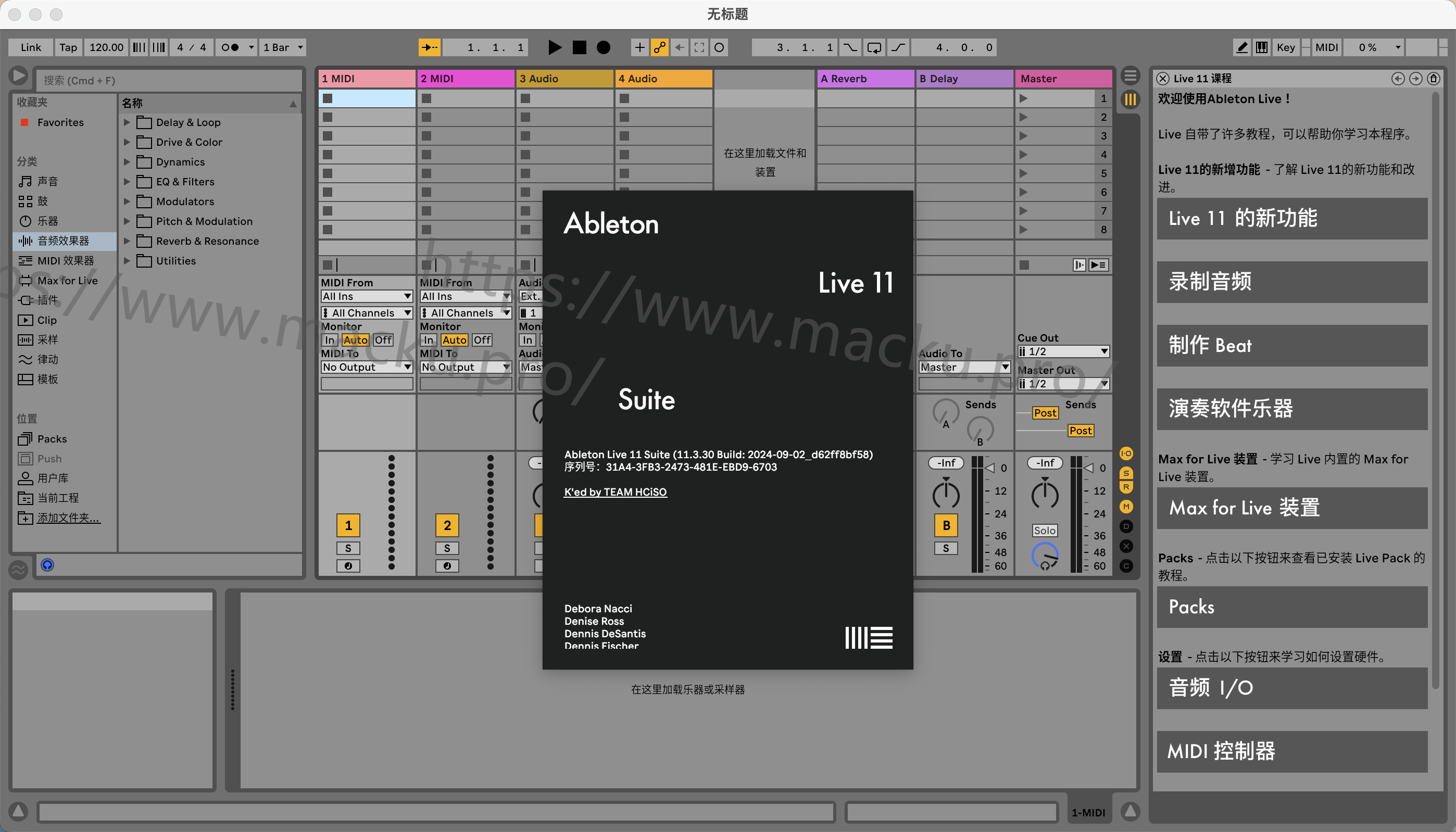
Task: Start playback with the Play button
Action: [x=554, y=47]
